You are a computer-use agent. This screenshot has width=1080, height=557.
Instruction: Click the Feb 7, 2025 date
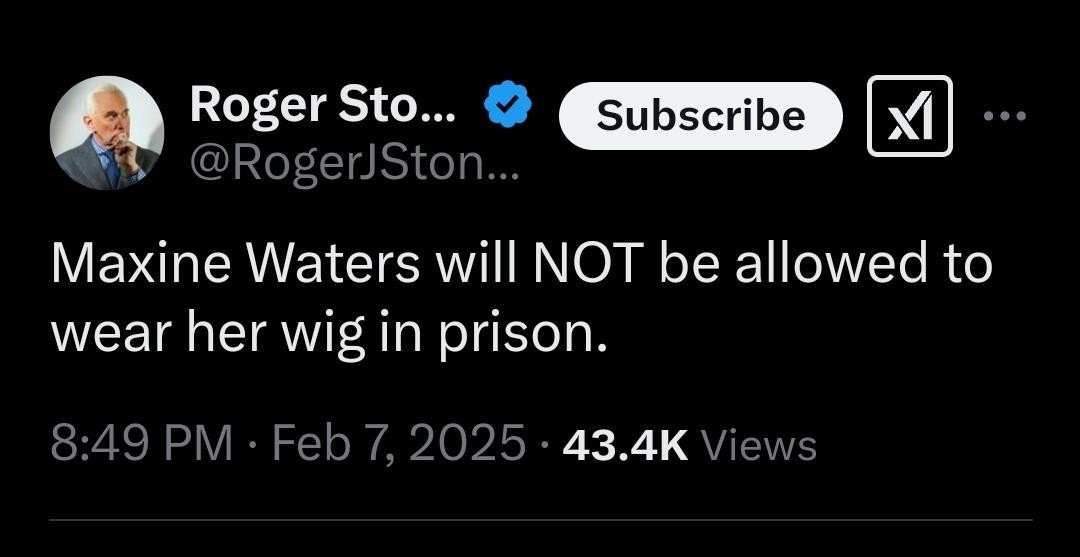pos(398,444)
